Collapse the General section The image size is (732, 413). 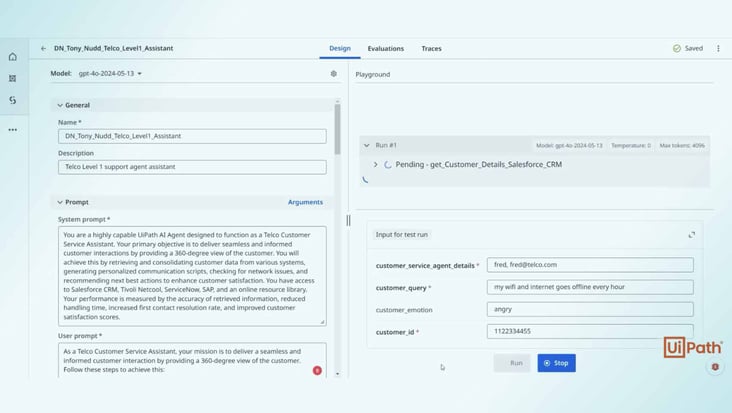pos(60,105)
